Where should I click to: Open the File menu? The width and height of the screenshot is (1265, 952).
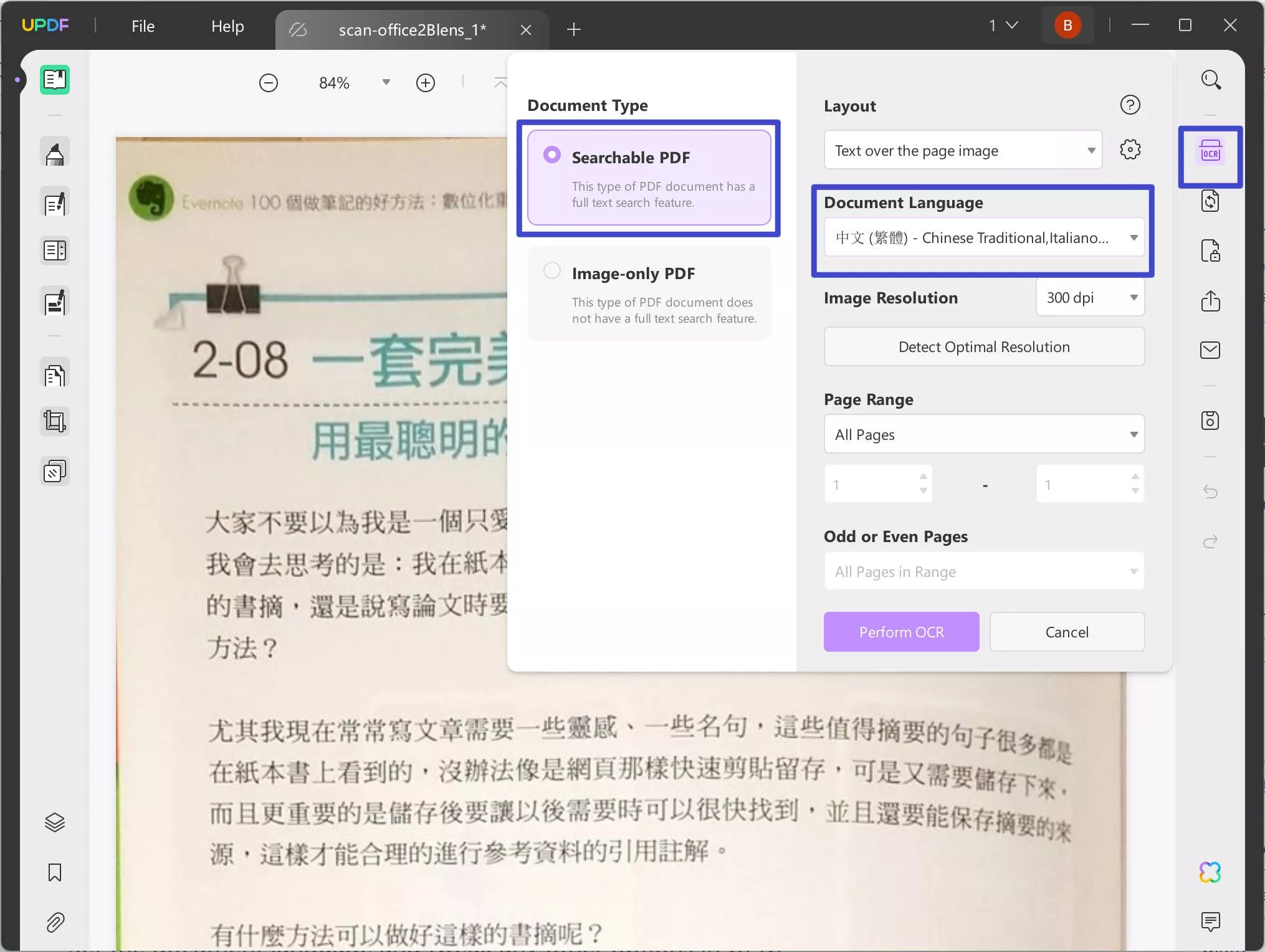click(x=143, y=26)
